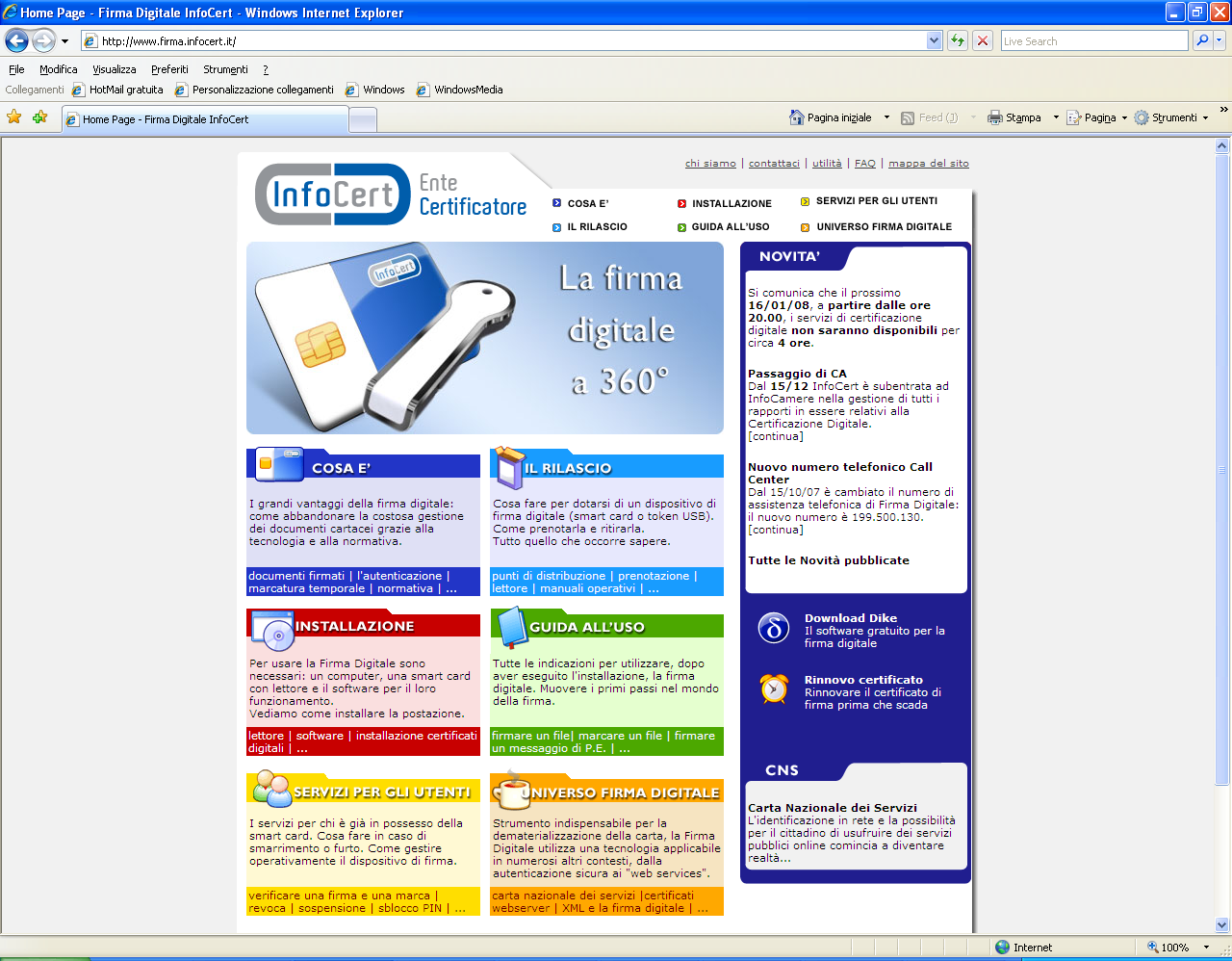
Task: Open the Strumenti menu in the menu bar
Action: [225, 69]
